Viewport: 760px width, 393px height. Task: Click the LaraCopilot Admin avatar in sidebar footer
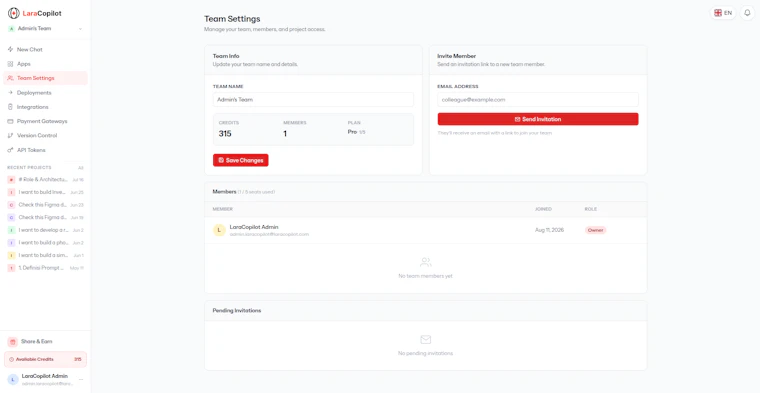coord(13,379)
